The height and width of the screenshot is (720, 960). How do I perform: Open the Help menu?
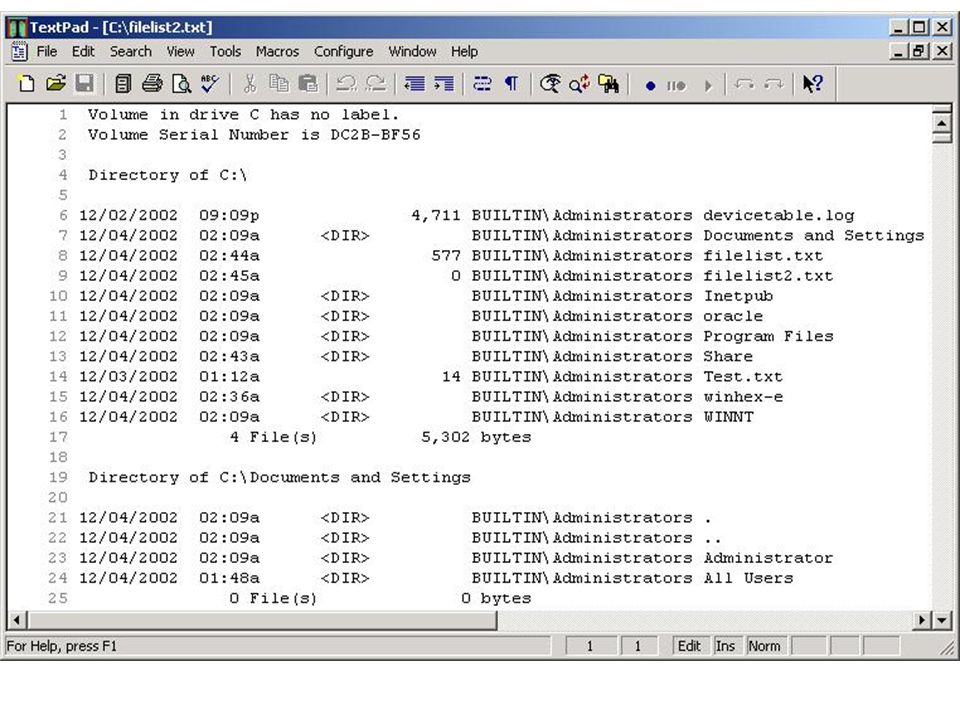[x=464, y=51]
